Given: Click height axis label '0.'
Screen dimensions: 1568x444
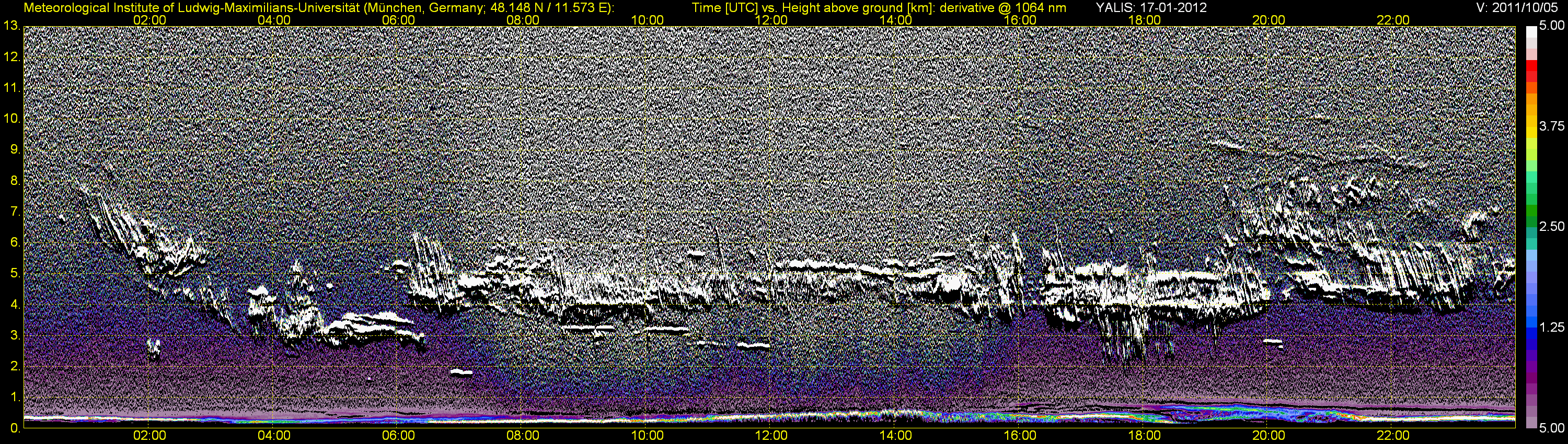Looking at the screenshot, I should point(15,428).
